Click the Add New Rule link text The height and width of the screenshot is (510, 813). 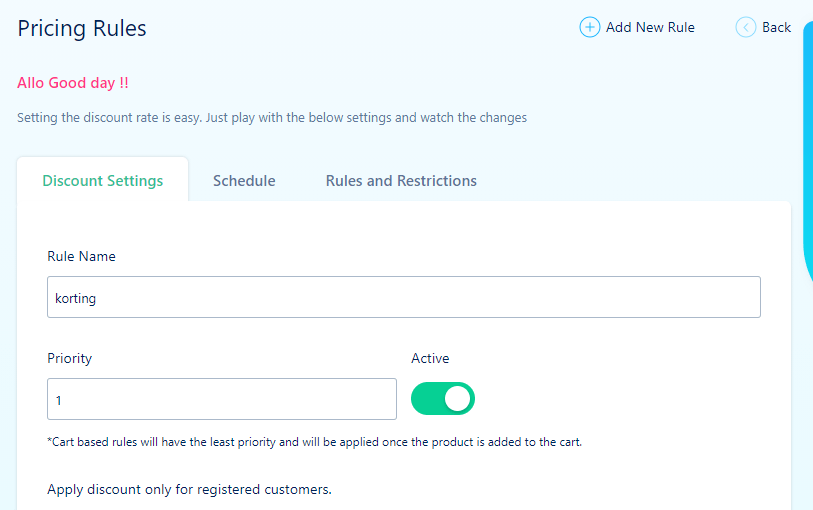(650, 27)
